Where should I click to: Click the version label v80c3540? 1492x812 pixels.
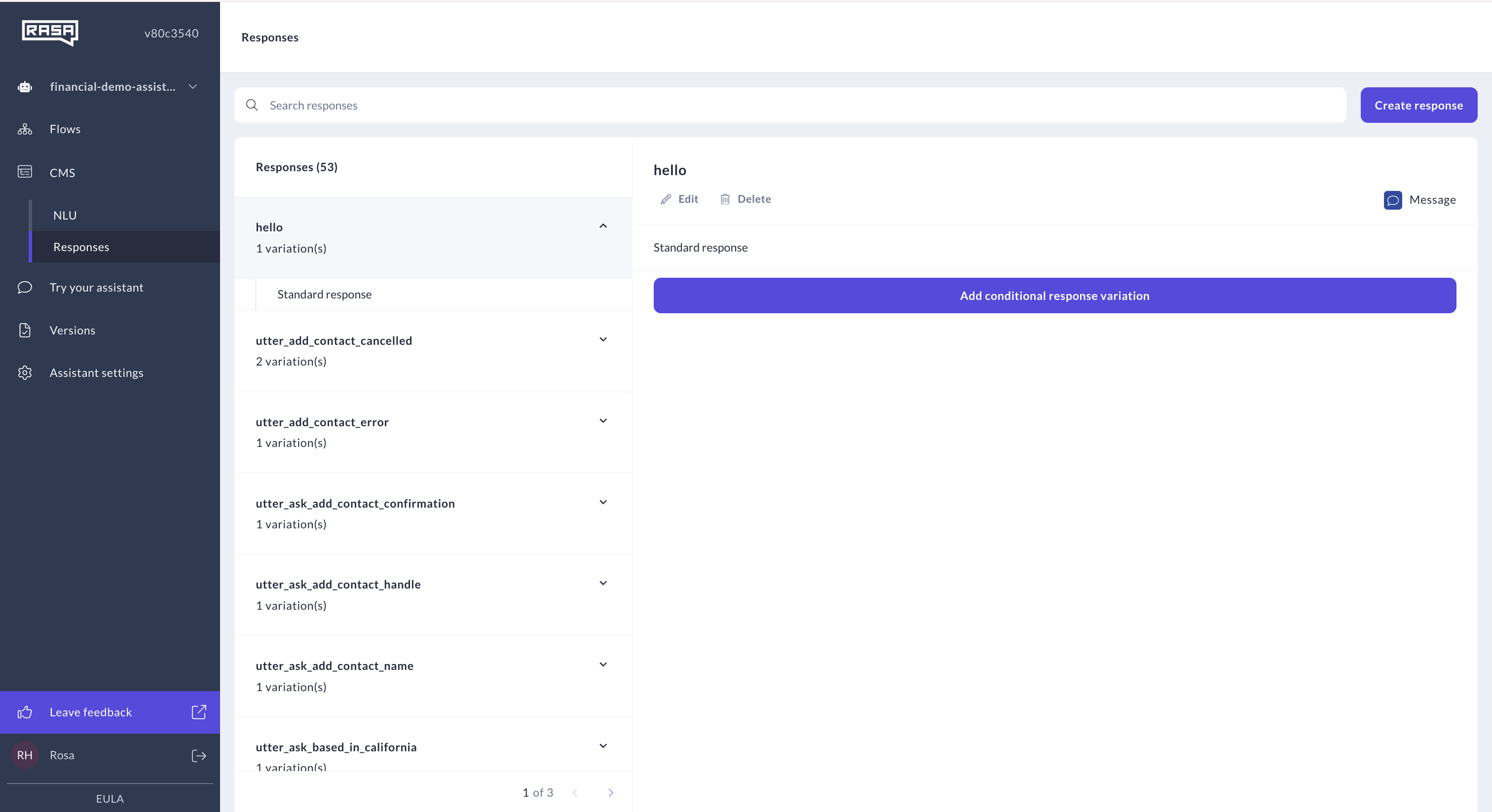(x=171, y=34)
